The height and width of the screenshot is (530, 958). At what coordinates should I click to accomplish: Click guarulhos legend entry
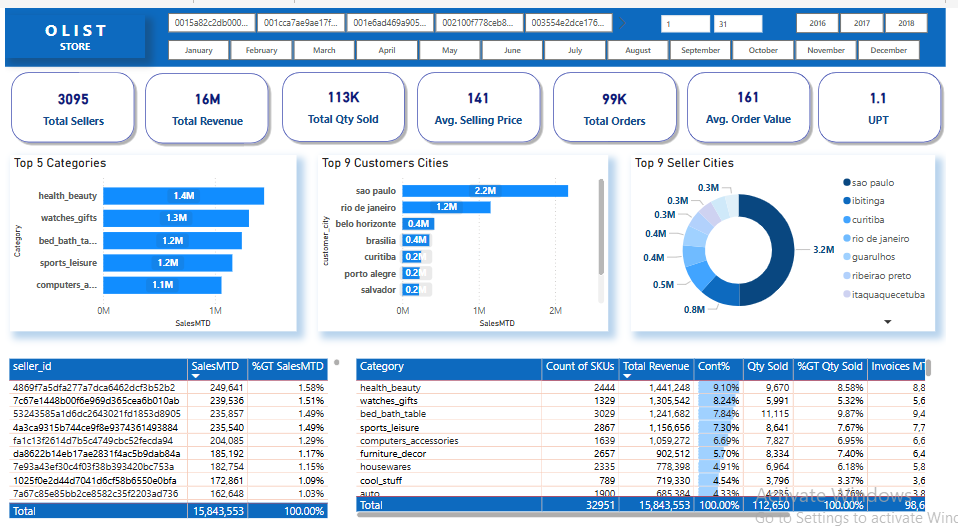(x=869, y=257)
